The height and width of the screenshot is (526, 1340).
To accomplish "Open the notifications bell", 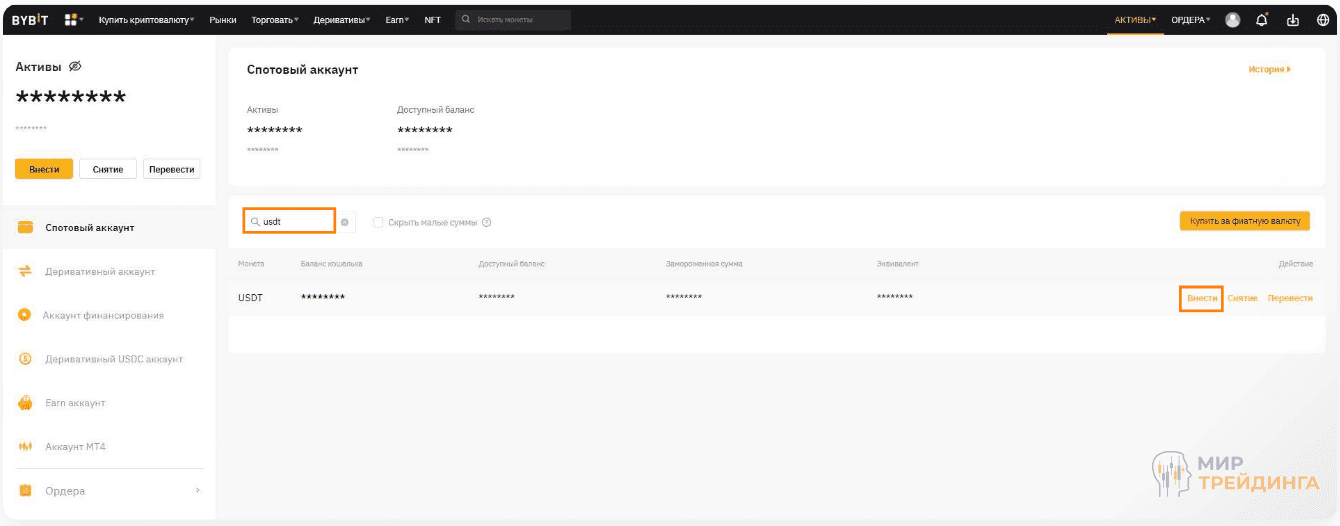I will [x=1262, y=19].
